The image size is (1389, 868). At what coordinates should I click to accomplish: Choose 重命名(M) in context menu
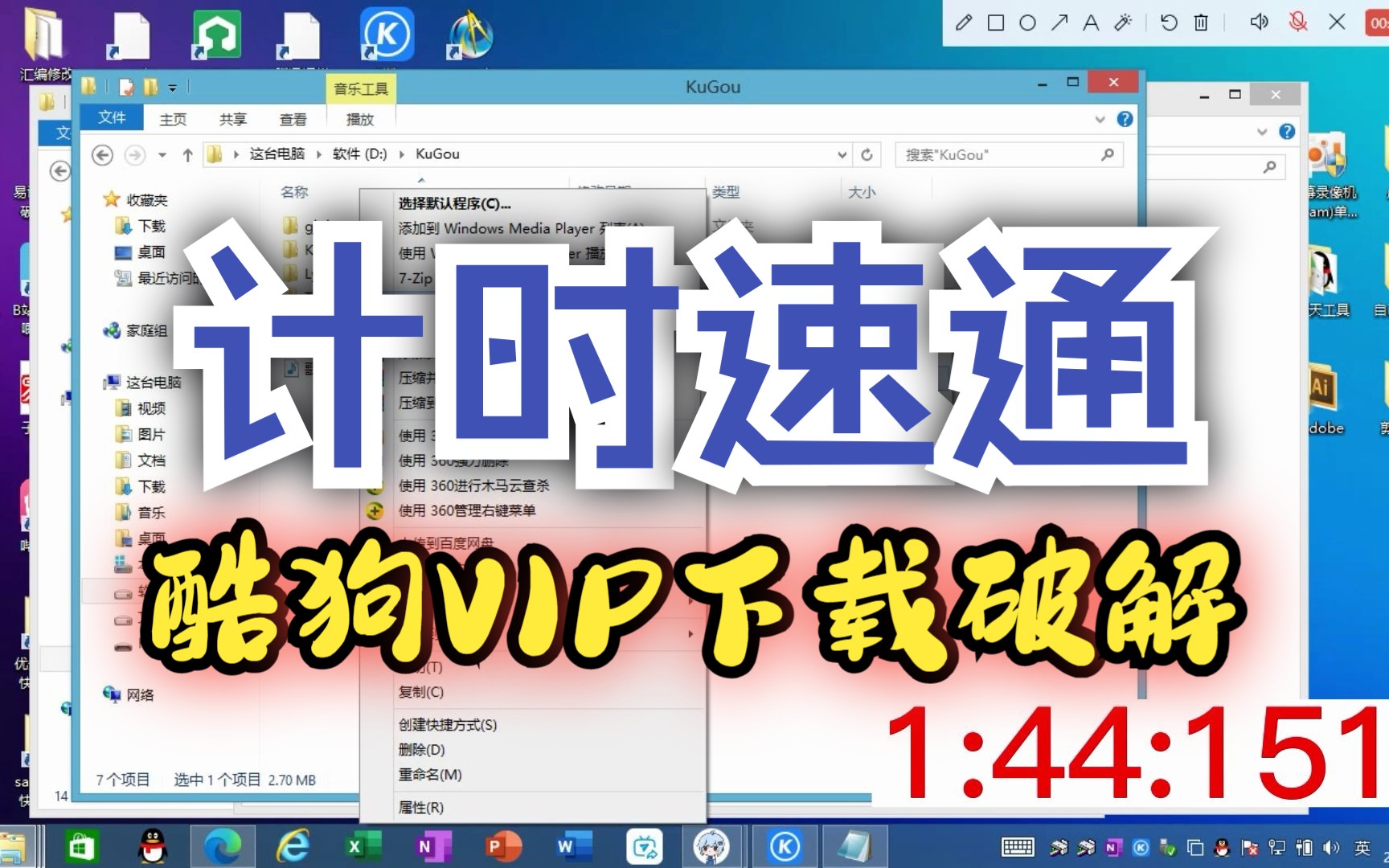pyautogui.click(x=430, y=775)
